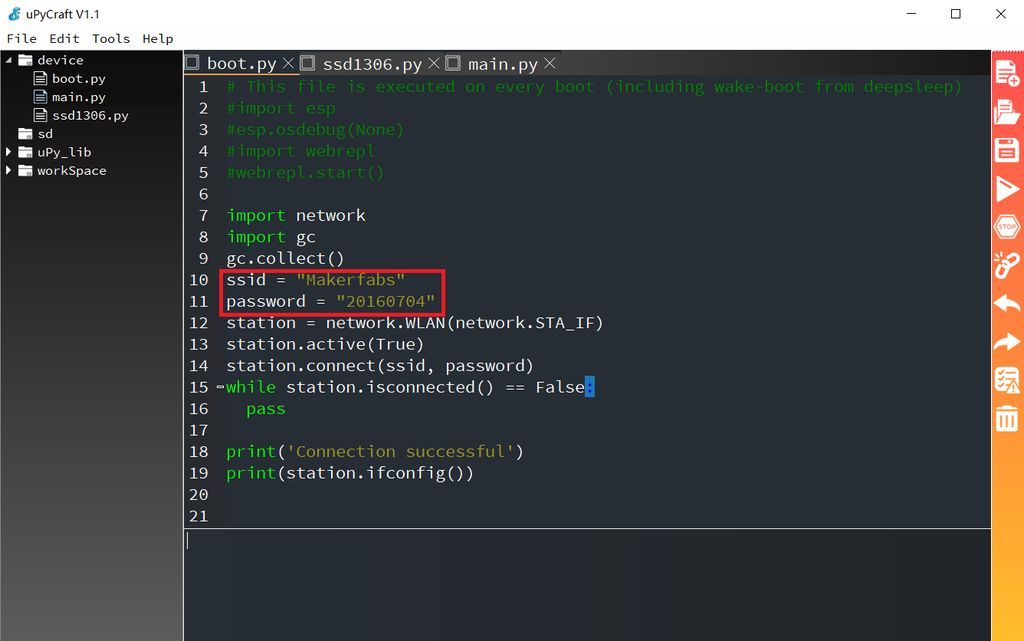This screenshot has width=1024, height=641.
Task: Click line number 12 in the gutter
Action: (199, 322)
